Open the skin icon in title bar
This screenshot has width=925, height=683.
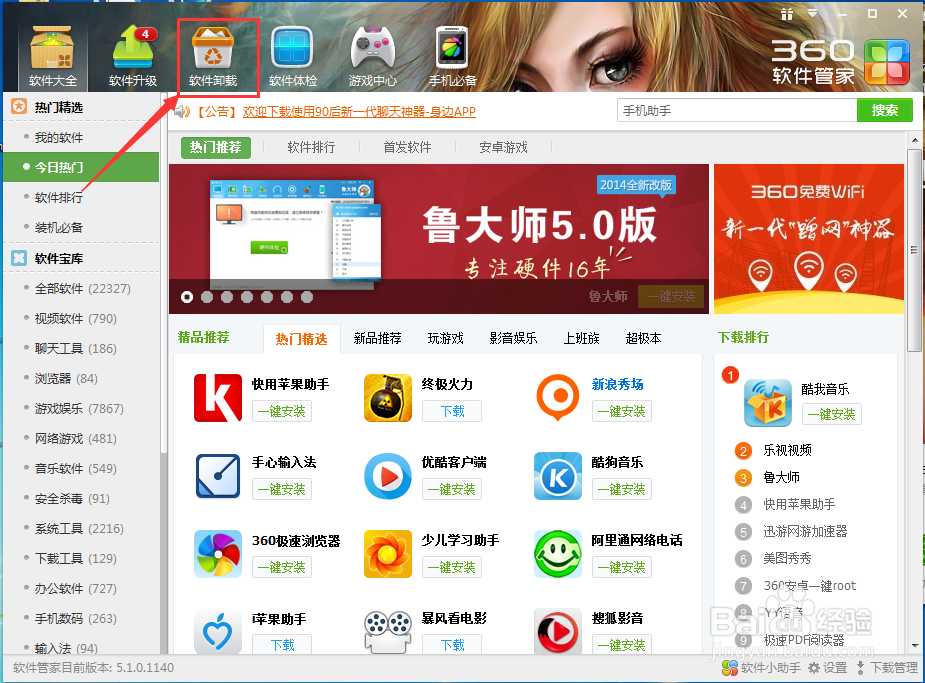point(786,14)
